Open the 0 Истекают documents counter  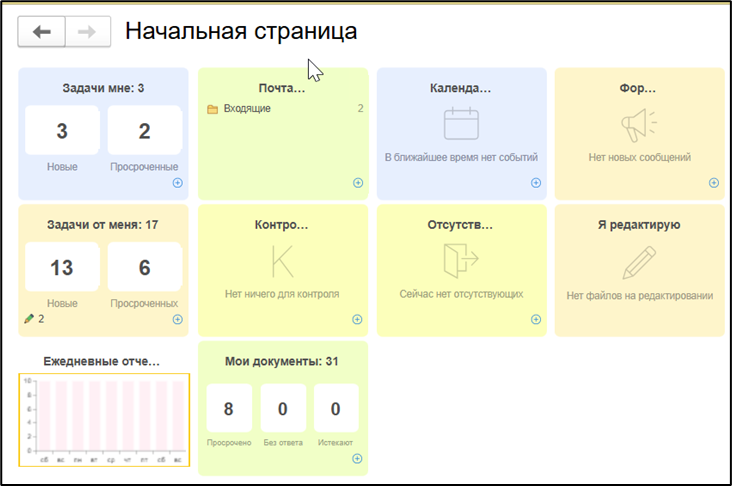point(336,409)
